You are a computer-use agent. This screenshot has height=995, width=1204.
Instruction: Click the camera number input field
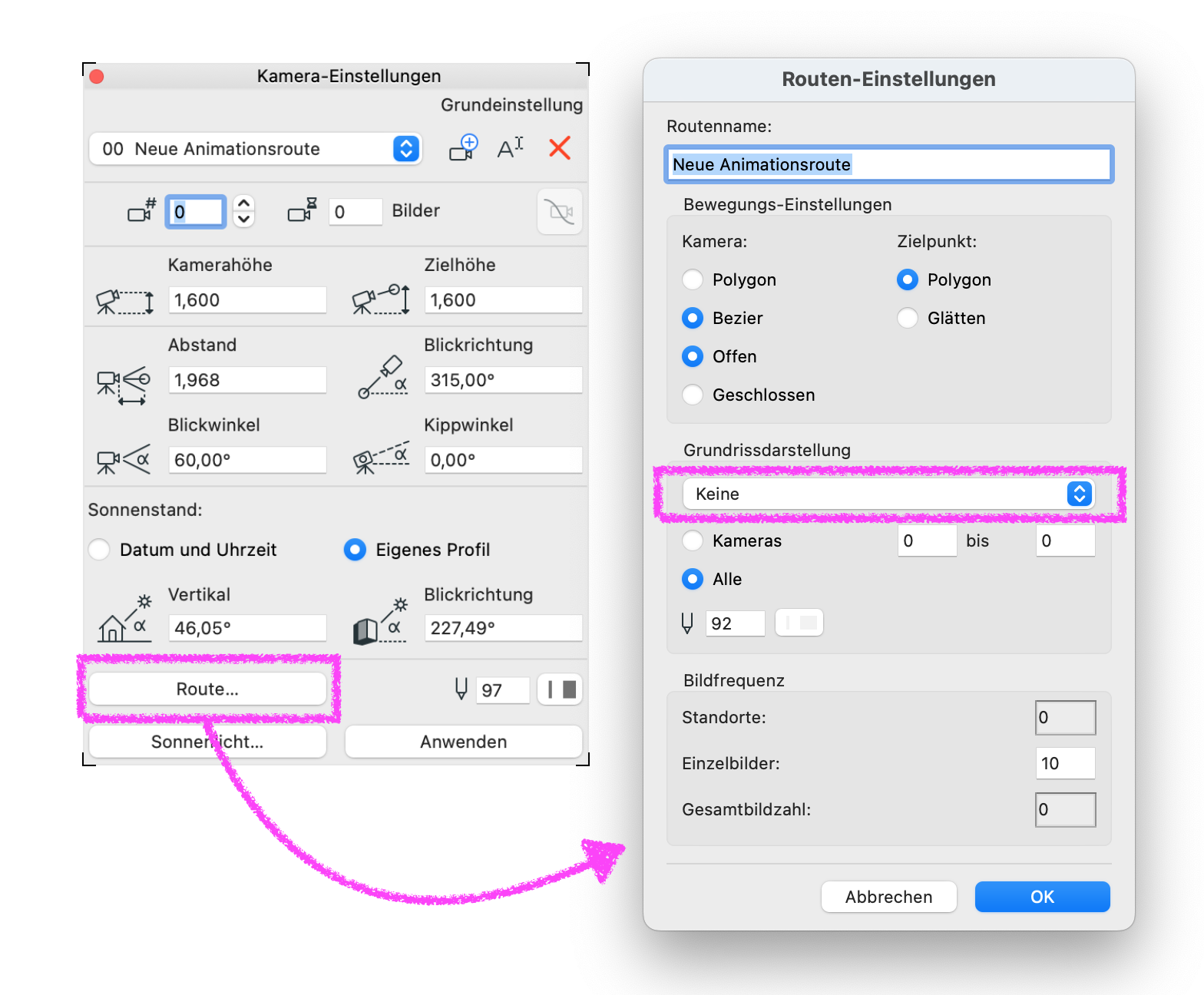pos(196,212)
